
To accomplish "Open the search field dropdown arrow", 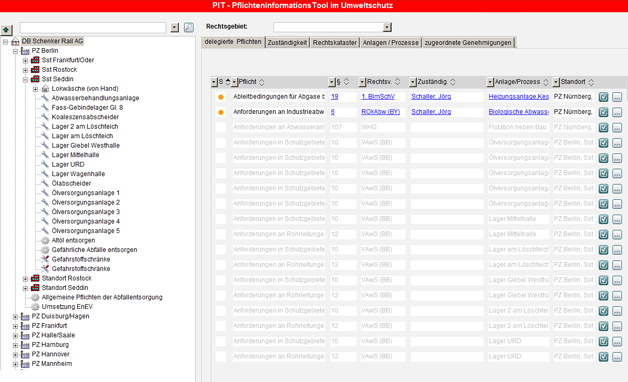I will [175, 27].
